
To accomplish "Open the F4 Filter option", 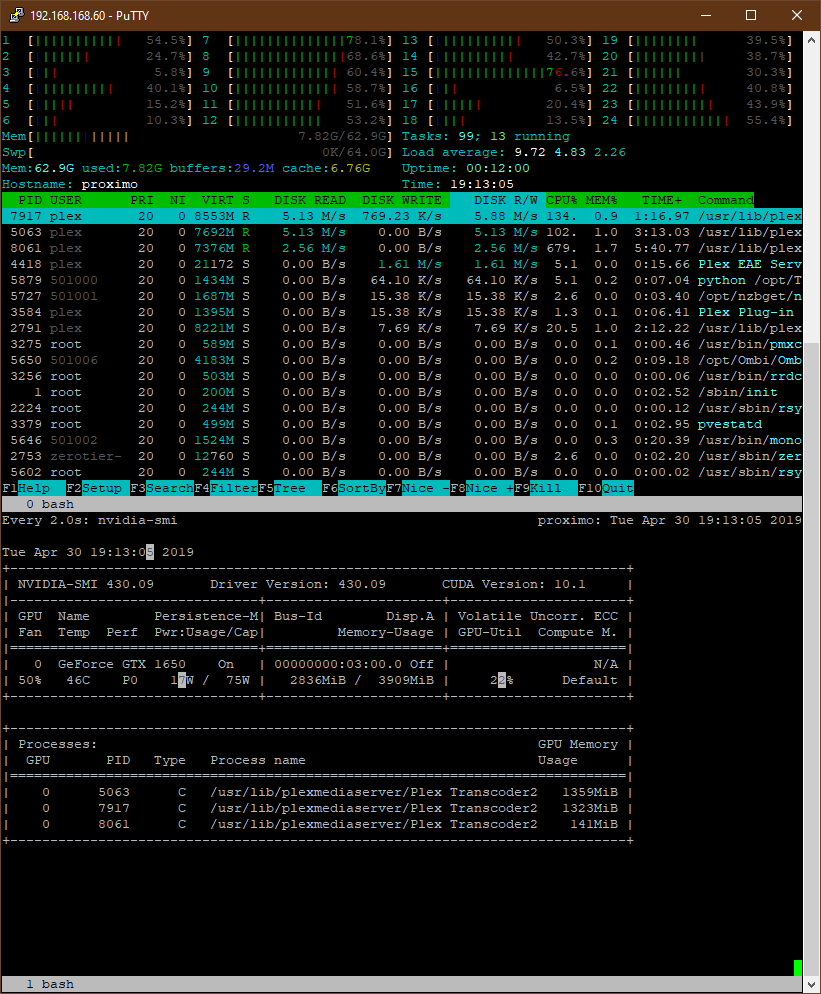I will [226, 488].
